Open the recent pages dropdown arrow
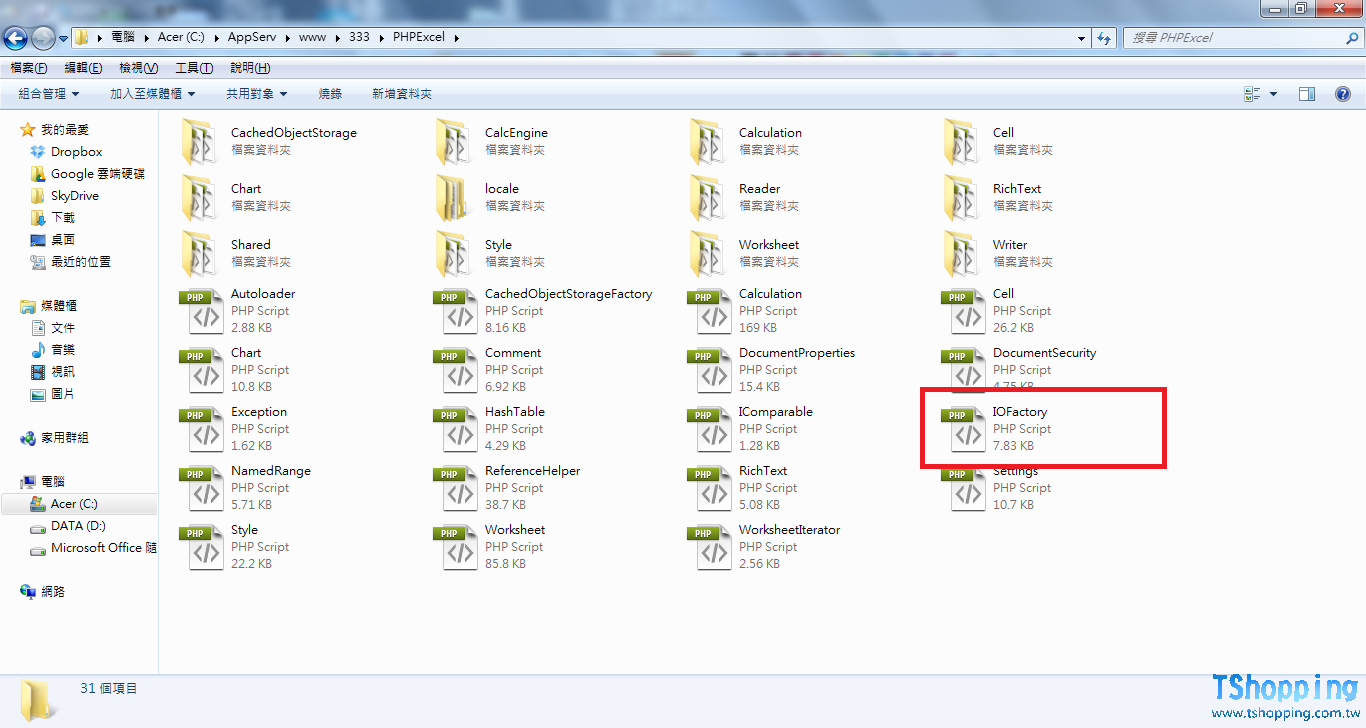The width and height of the screenshot is (1366, 728). pyautogui.click(x=63, y=38)
